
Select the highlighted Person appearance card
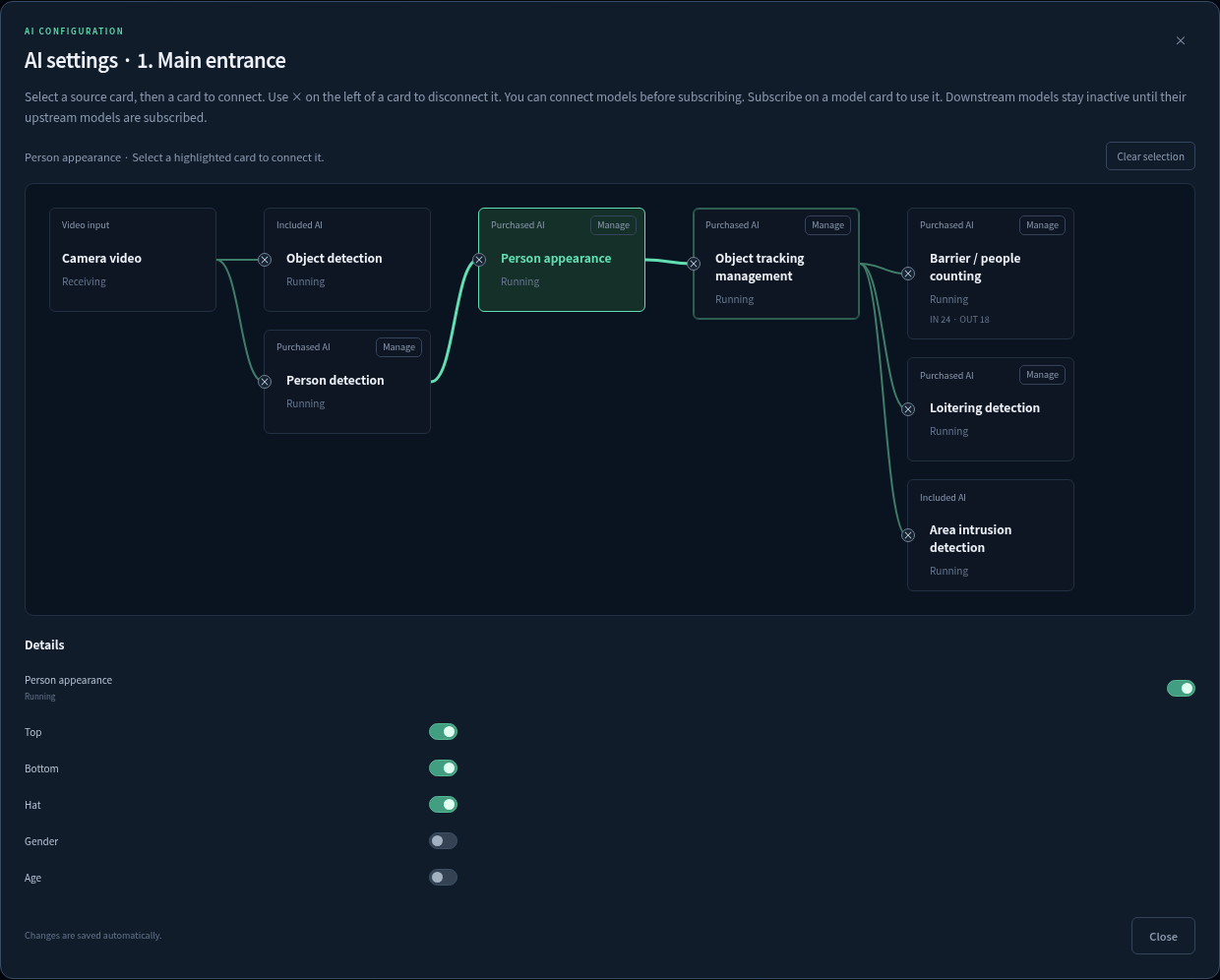[x=562, y=260]
